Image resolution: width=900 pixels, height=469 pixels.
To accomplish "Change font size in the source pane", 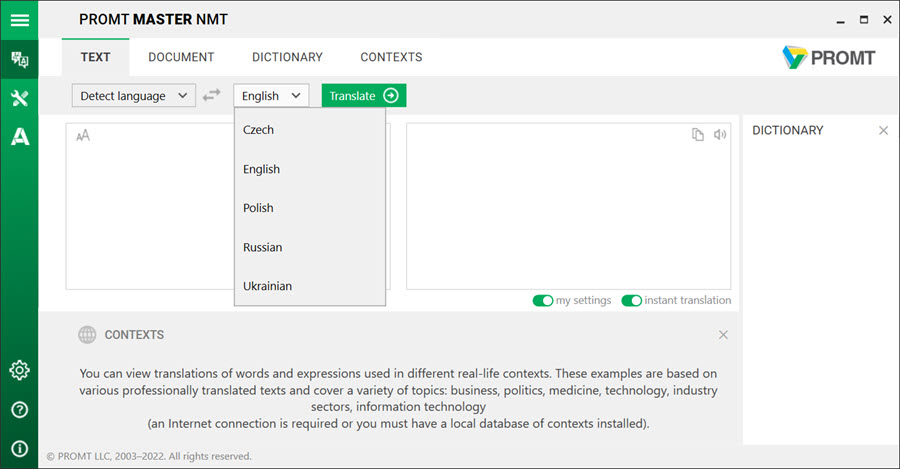I will click(83, 135).
